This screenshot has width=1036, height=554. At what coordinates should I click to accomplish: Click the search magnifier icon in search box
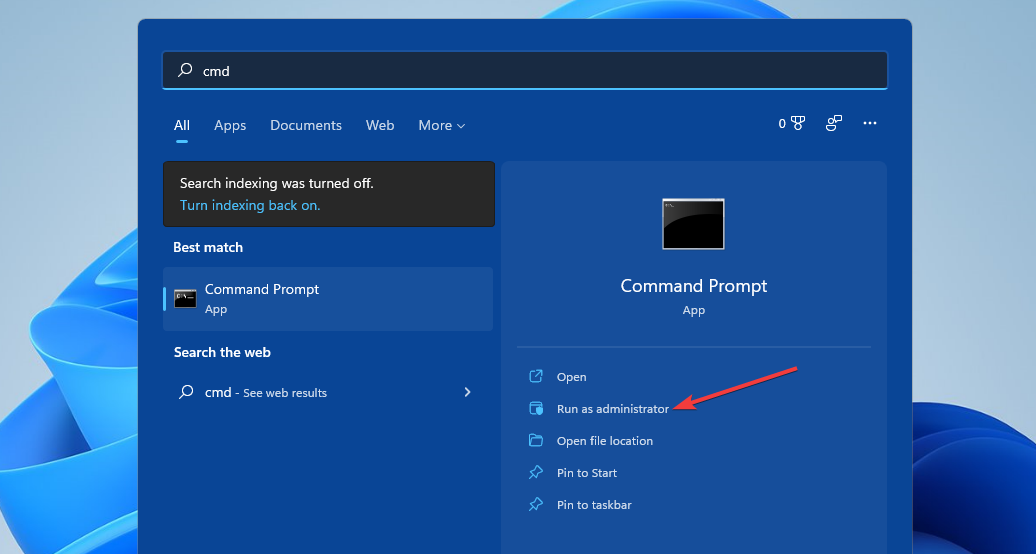coord(185,69)
